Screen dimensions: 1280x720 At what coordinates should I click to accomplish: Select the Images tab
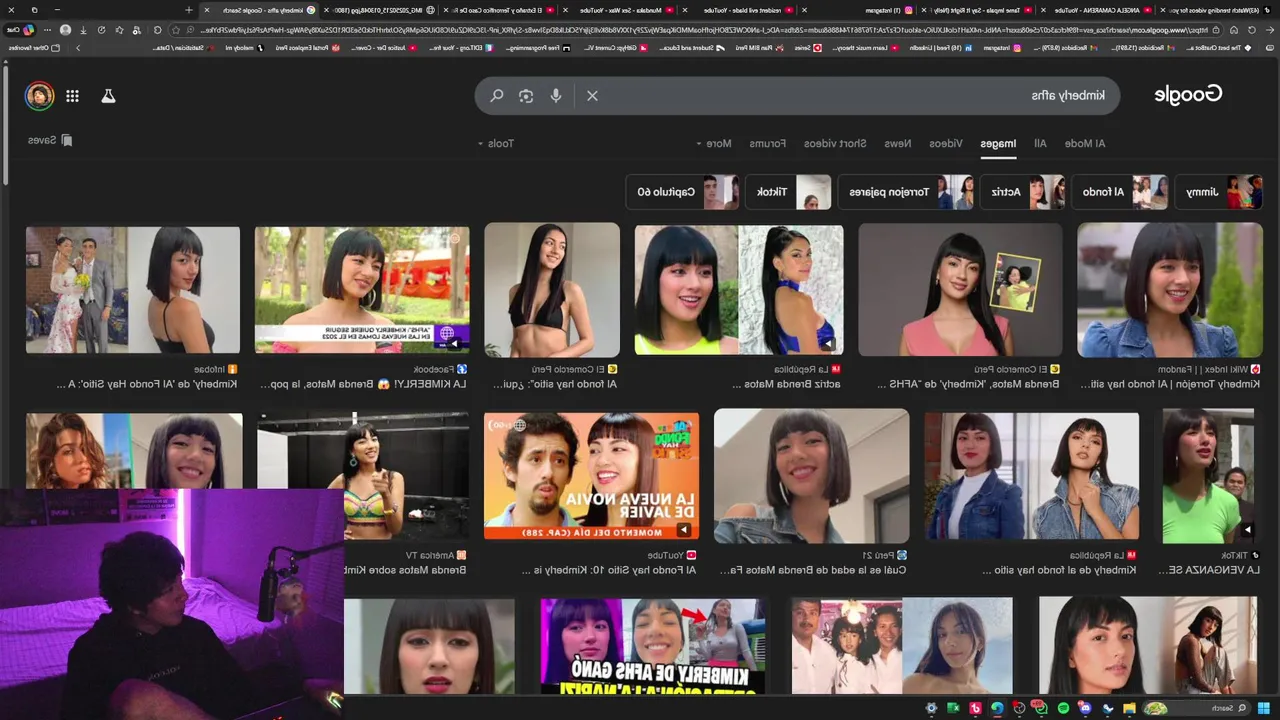[x=998, y=143]
